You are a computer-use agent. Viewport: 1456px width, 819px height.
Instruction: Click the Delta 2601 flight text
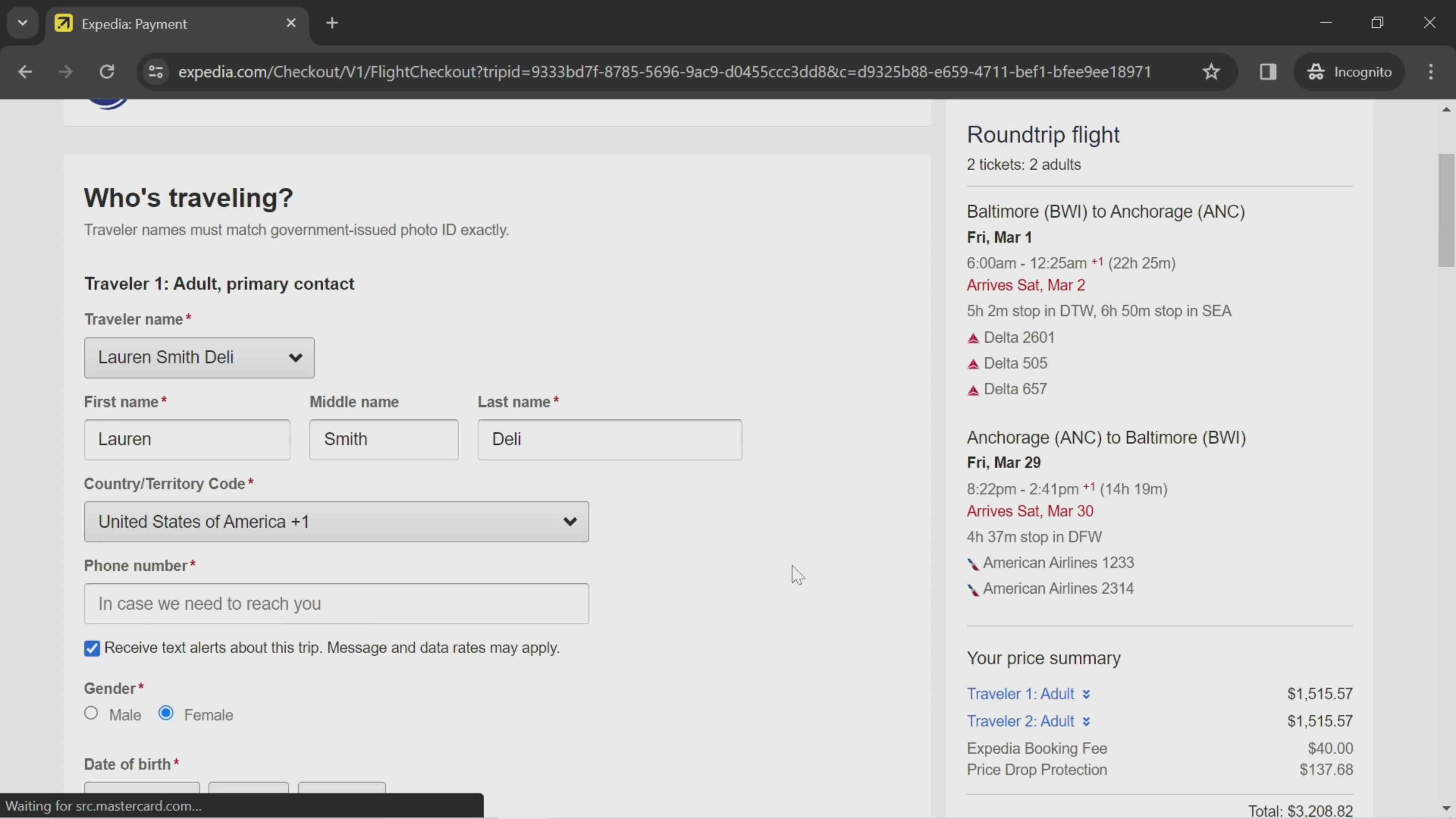1019,338
